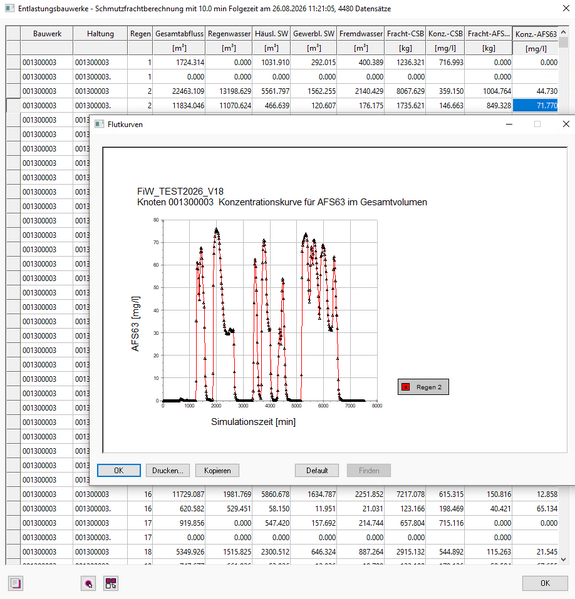Click the Konz.-CSB column header

[x=445, y=34]
